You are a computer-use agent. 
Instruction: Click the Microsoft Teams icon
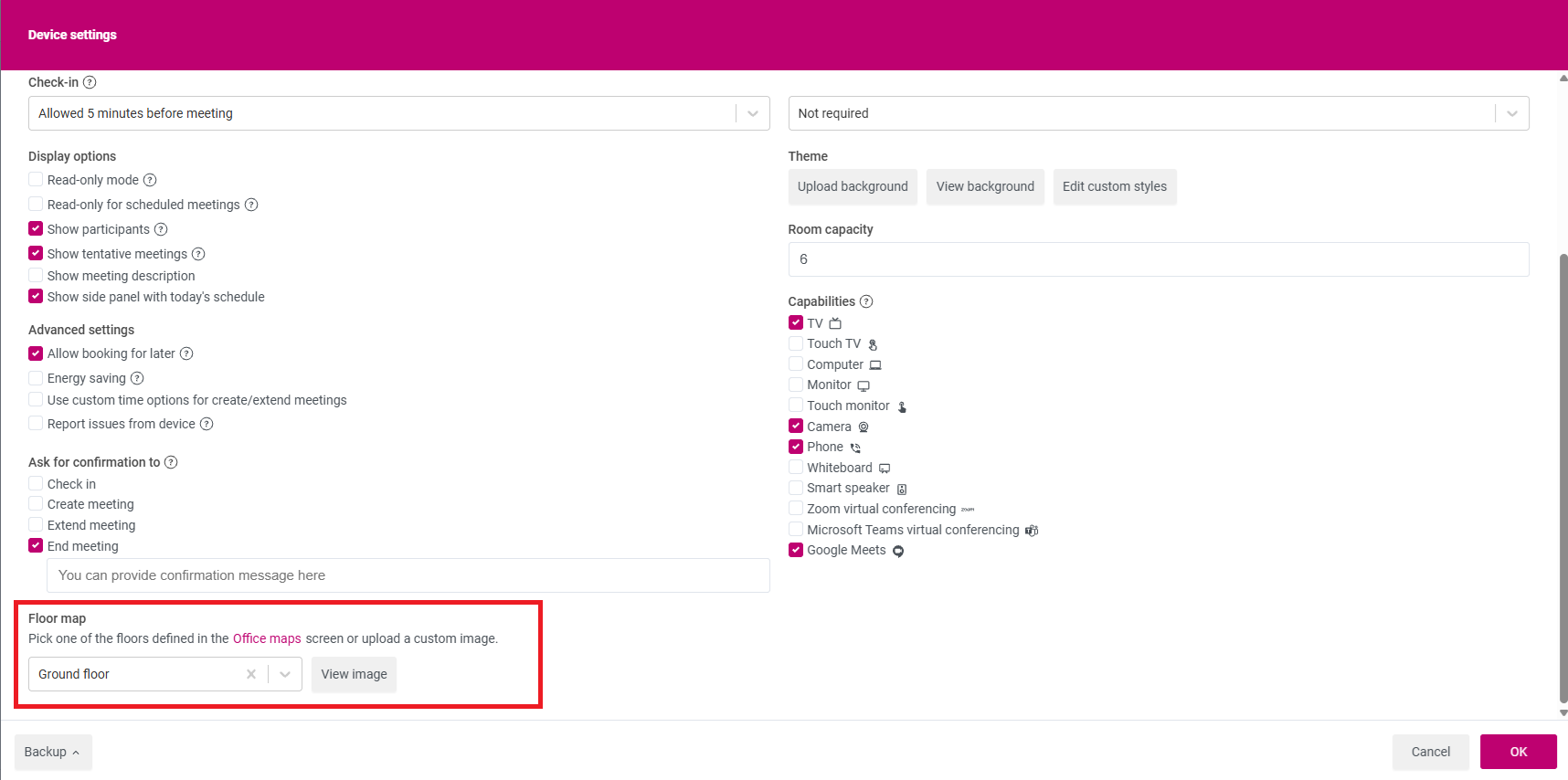pyautogui.click(x=1032, y=530)
